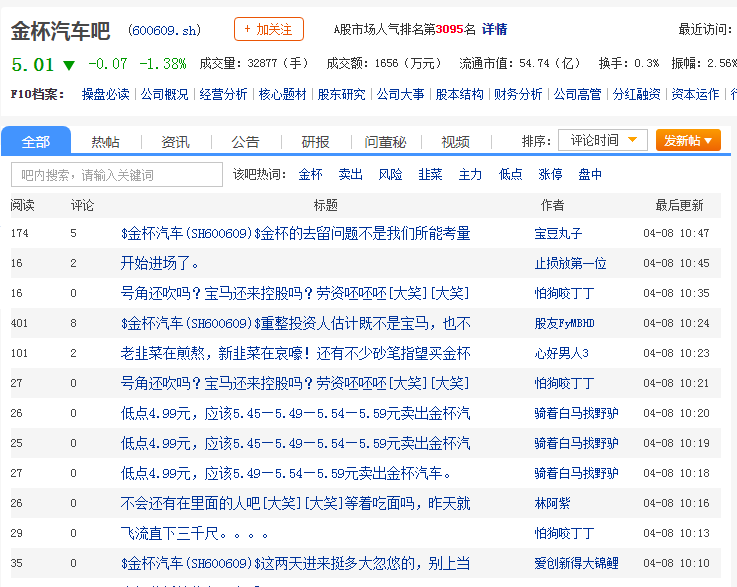This screenshot has height=587, width=737.
Task: Focus the 吧内搜索 keyword search box
Action: pyautogui.click(x=117, y=175)
